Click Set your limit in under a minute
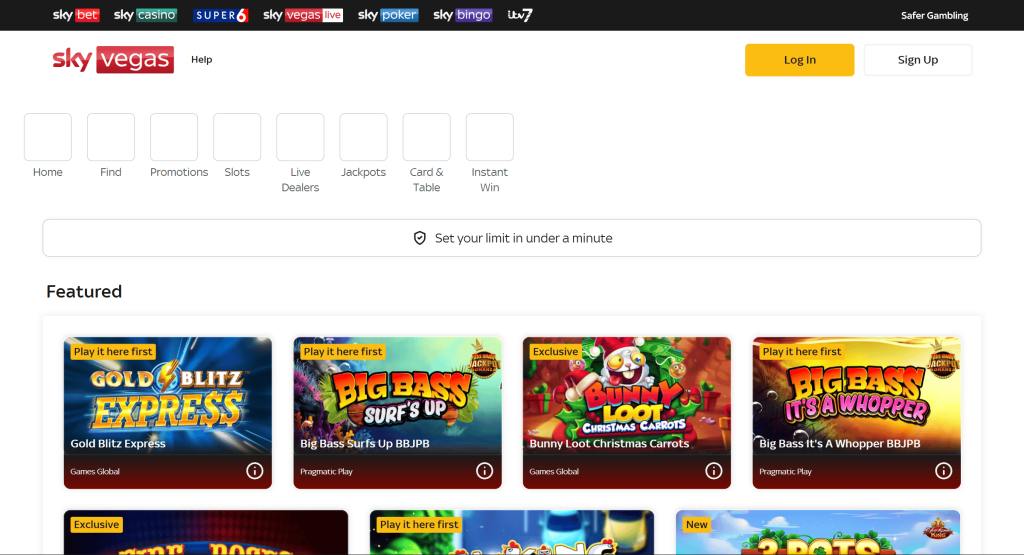This screenshot has width=1024, height=555. pyautogui.click(x=512, y=238)
